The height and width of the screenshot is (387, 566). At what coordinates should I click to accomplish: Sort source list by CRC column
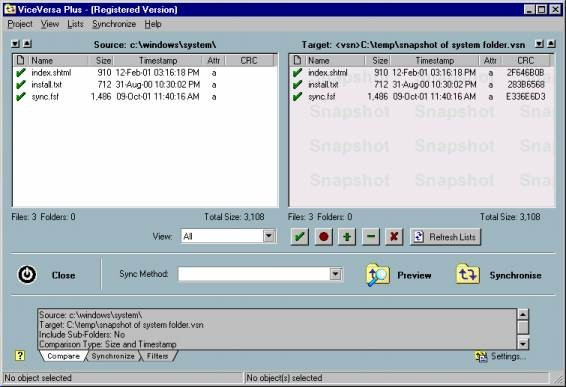(x=249, y=60)
